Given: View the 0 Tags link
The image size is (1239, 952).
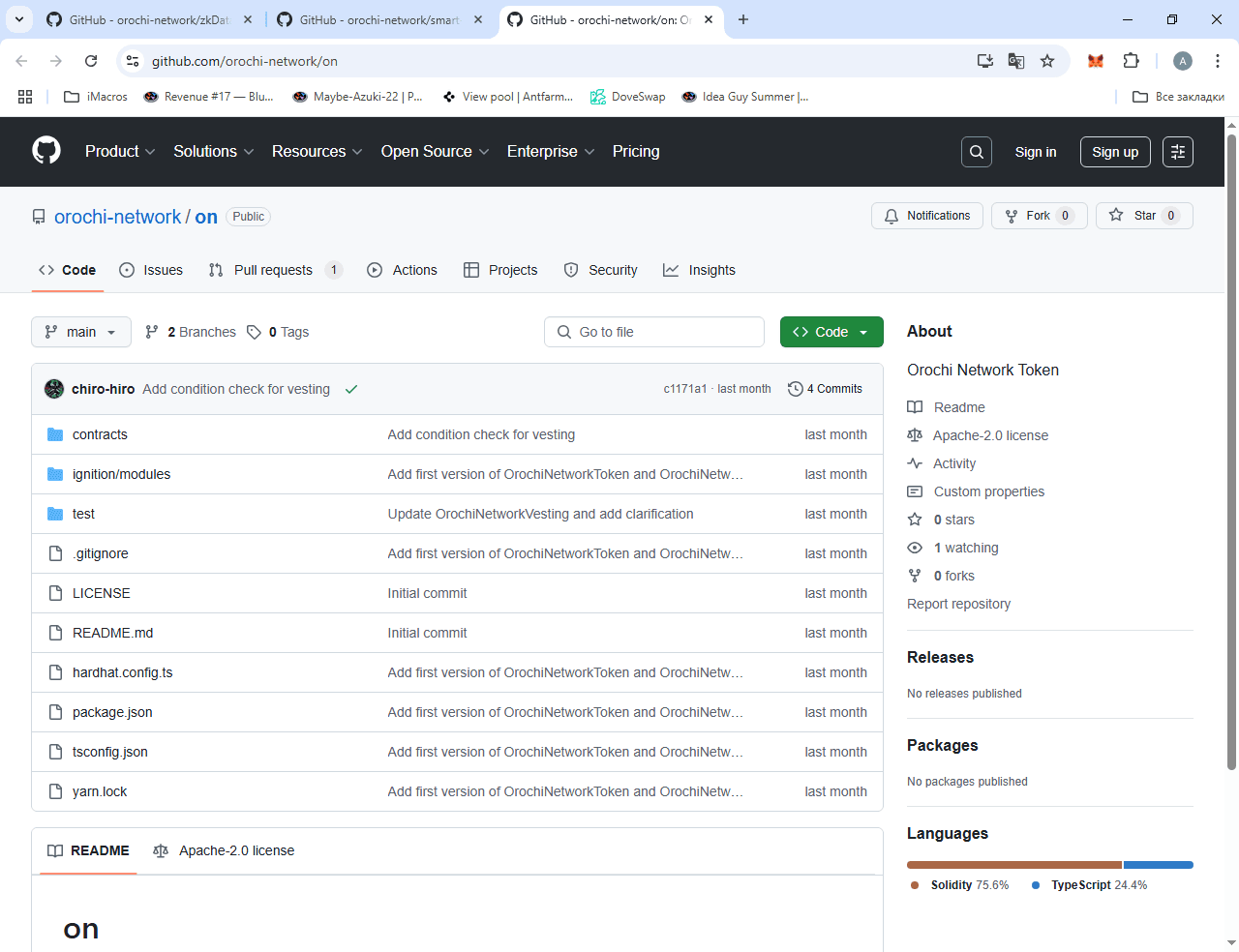Looking at the screenshot, I should (x=278, y=332).
